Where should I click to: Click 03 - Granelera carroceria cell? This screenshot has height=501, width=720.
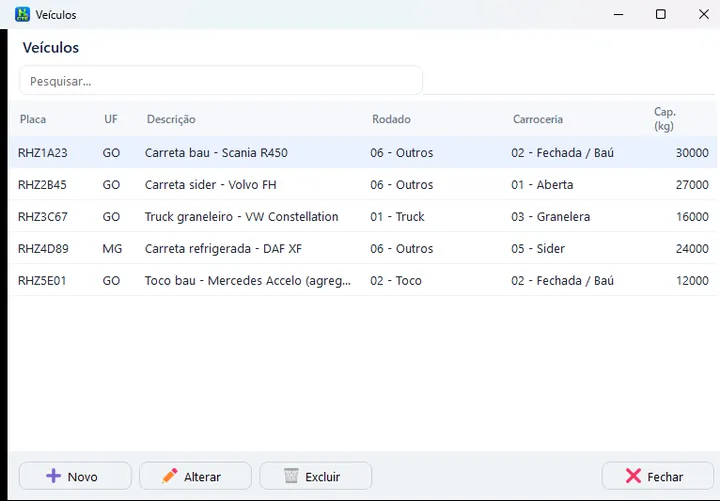tap(551, 217)
